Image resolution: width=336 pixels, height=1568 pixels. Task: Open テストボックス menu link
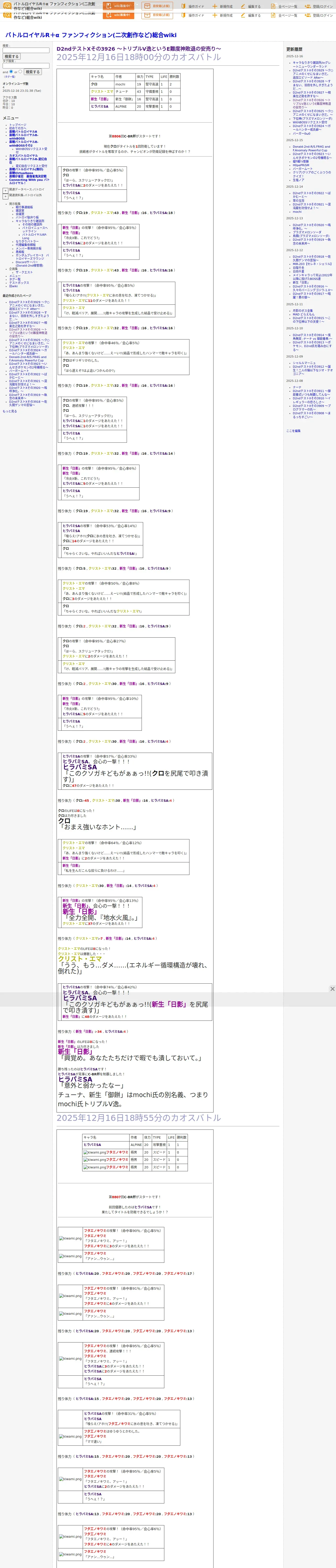pyautogui.click(x=19, y=283)
